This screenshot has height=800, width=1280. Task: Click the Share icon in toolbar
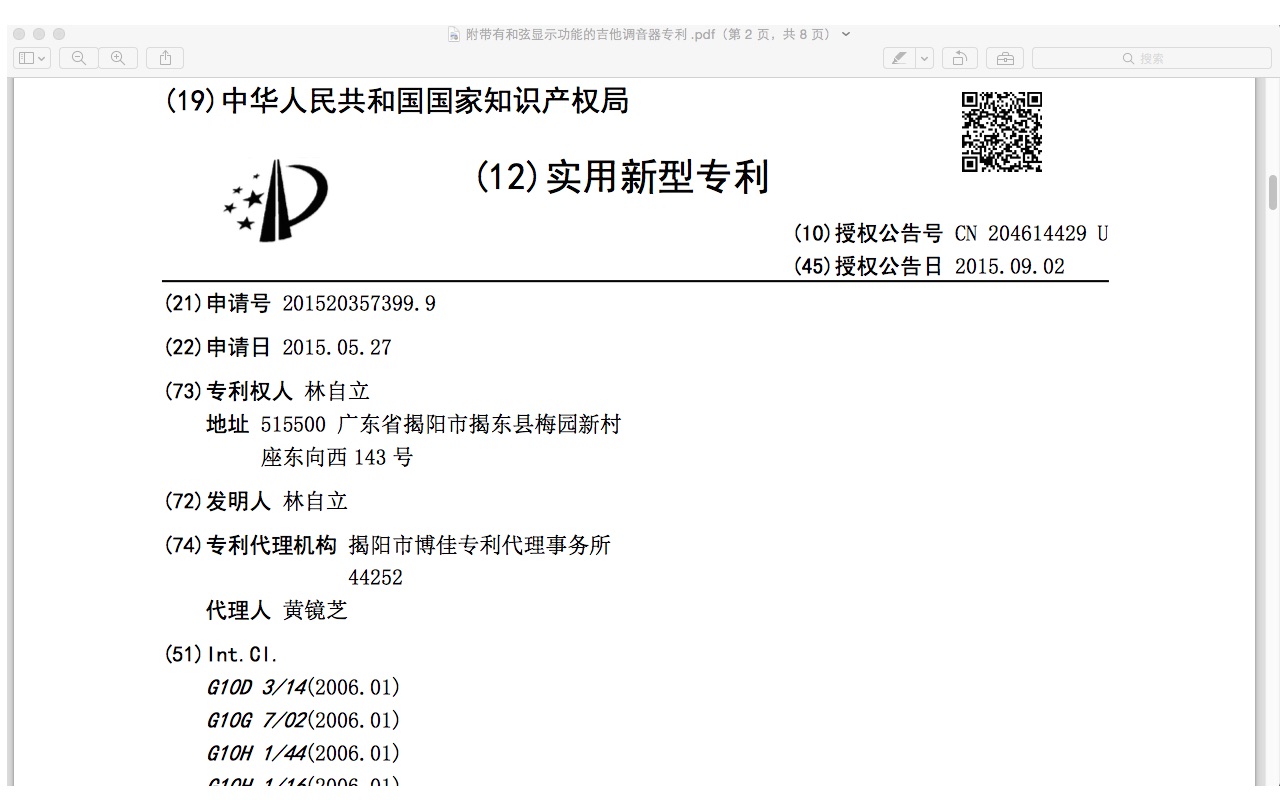pyautogui.click(x=165, y=58)
